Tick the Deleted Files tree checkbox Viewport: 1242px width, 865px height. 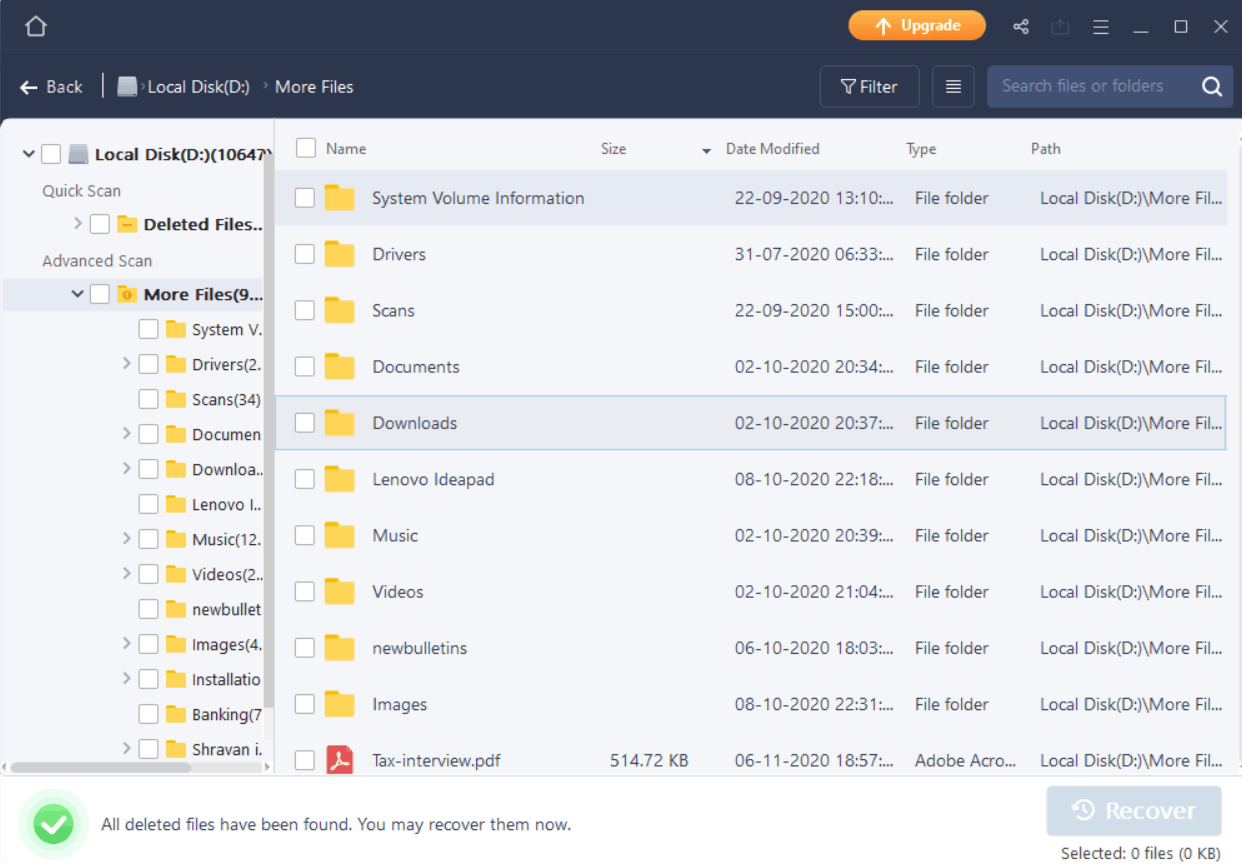tap(100, 224)
